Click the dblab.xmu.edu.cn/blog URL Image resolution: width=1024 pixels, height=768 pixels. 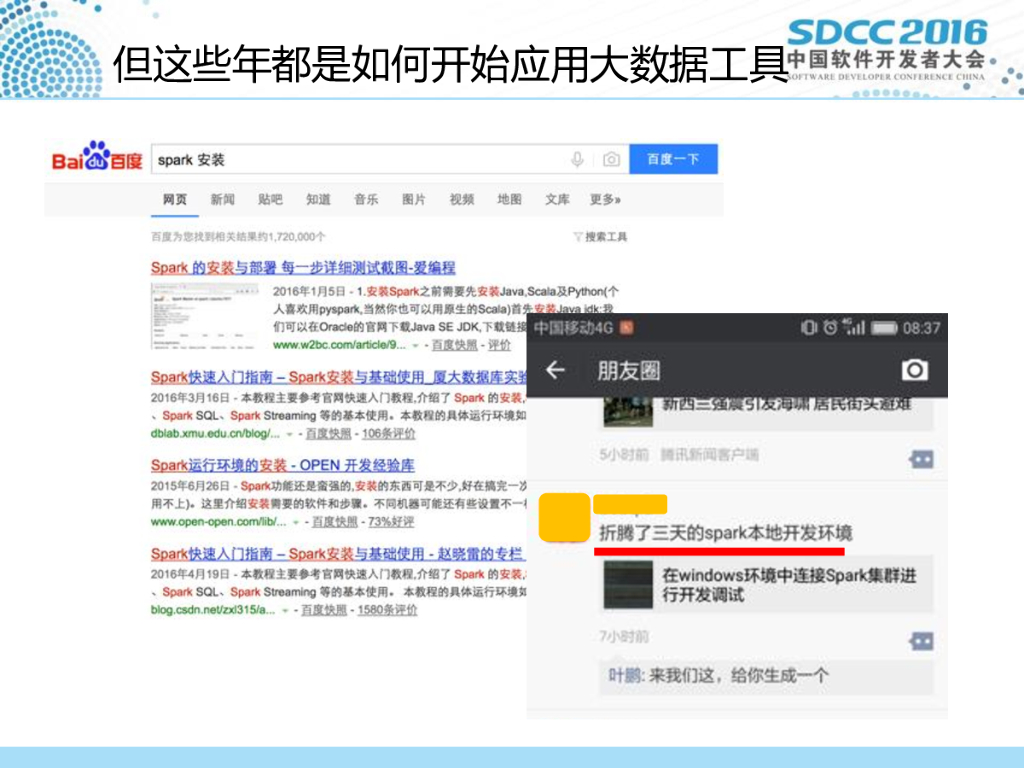pos(215,434)
